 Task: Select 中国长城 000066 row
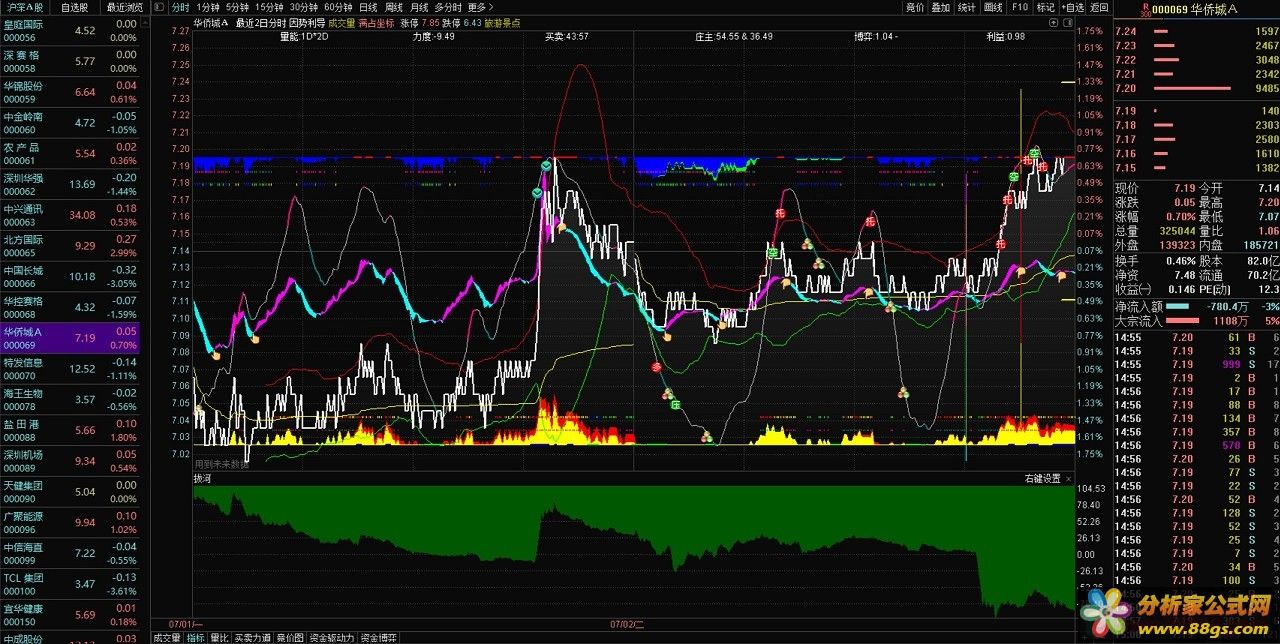(x=70, y=276)
